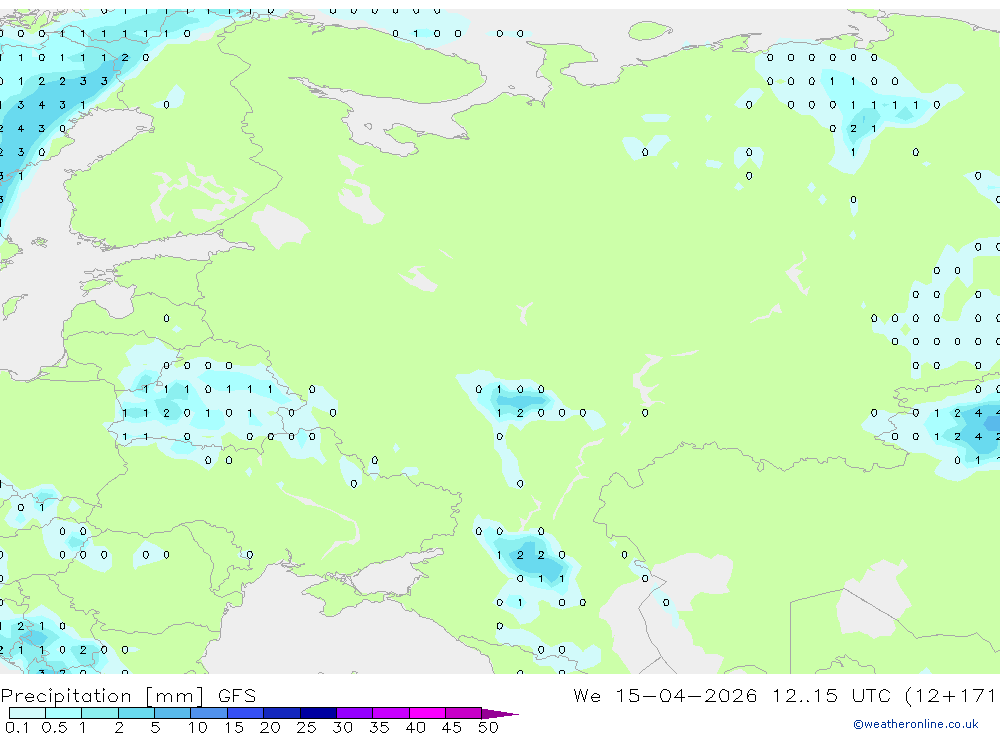This screenshot has height=733, width=1000.
Task: Click the legend value "0.5"
Action: [54, 727]
